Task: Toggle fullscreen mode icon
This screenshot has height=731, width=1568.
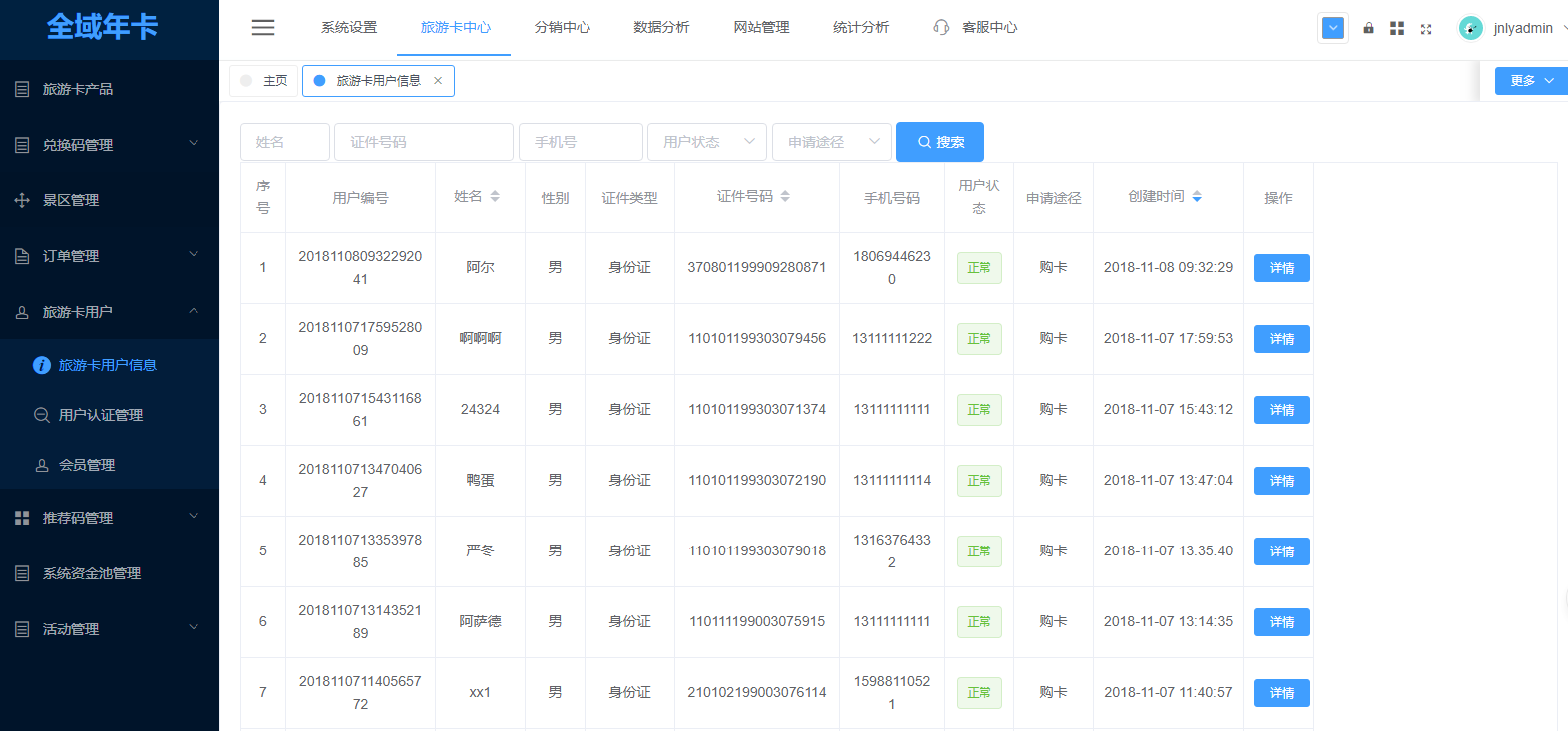Action: (x=1426, y=29)
